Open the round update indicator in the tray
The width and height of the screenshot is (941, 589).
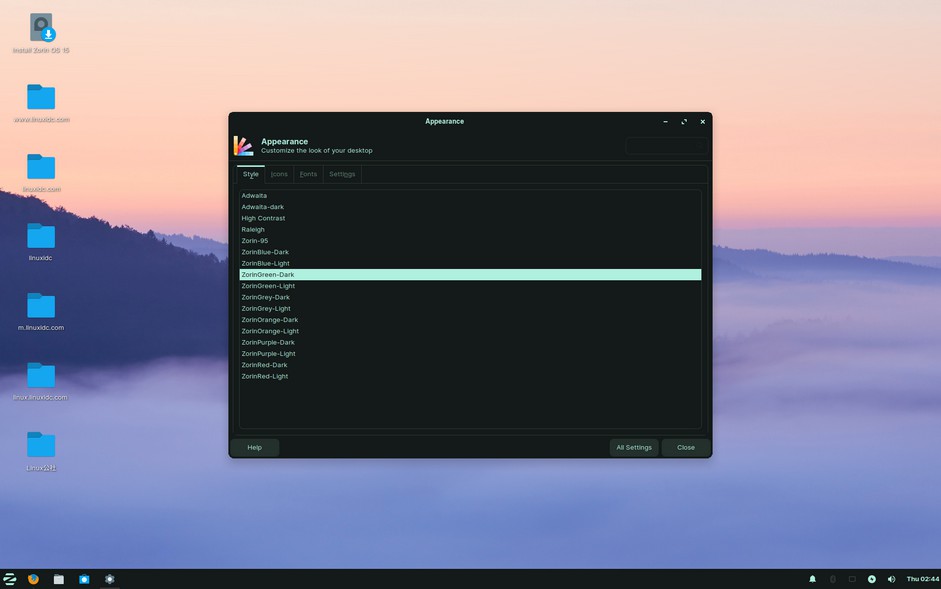(871, 579)
